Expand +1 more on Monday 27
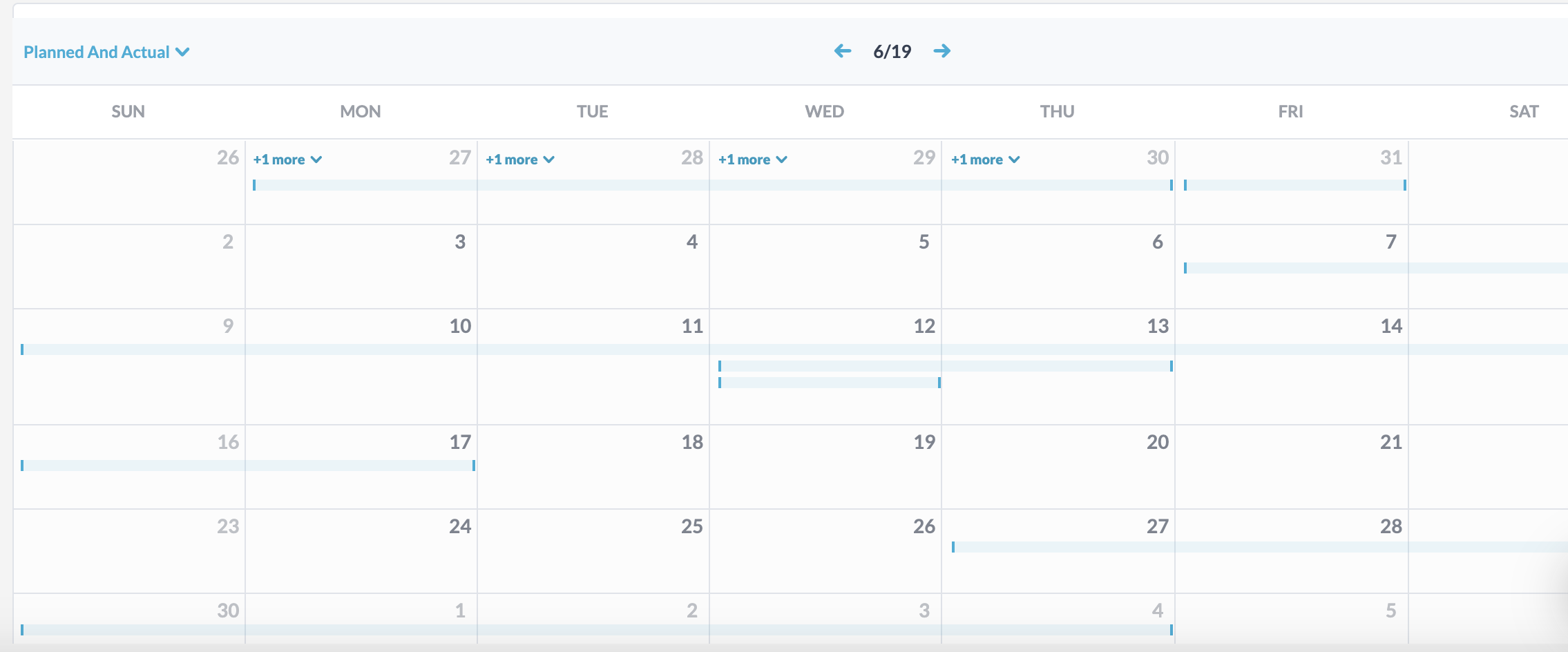Viewport: 1568px width, 652px height. [x=287, y=160]
